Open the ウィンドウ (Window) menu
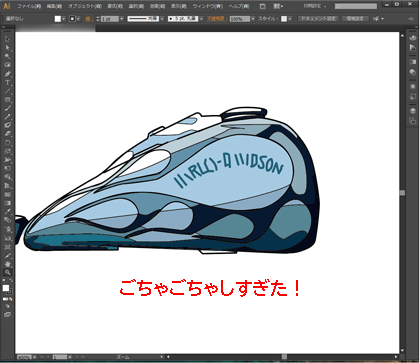Viewport: 420px width, 363px height. (208, 6)
